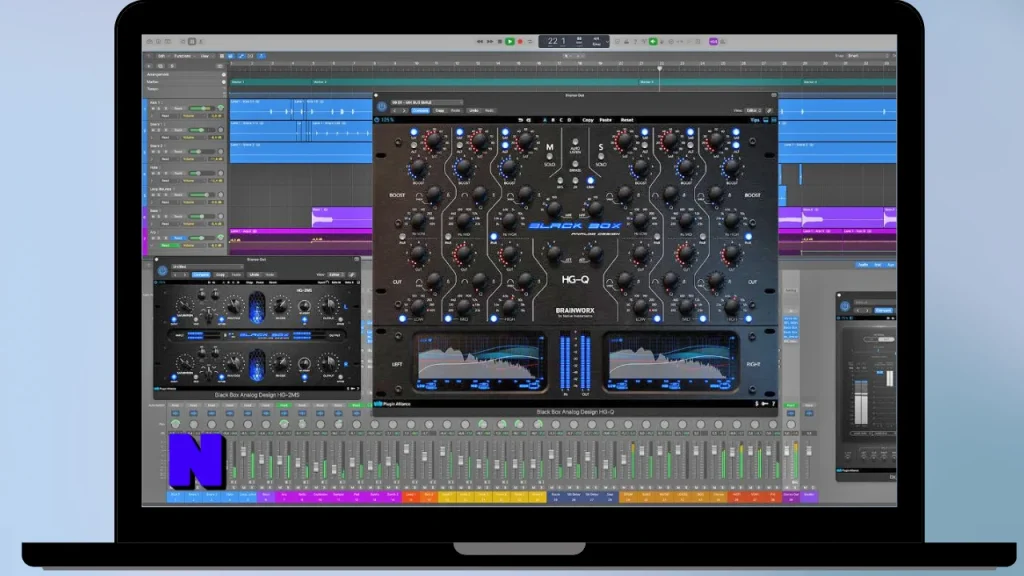Toggle the left channel LOW band LED button
This screenshot has height=576, width=1024.
pos(402,319)
